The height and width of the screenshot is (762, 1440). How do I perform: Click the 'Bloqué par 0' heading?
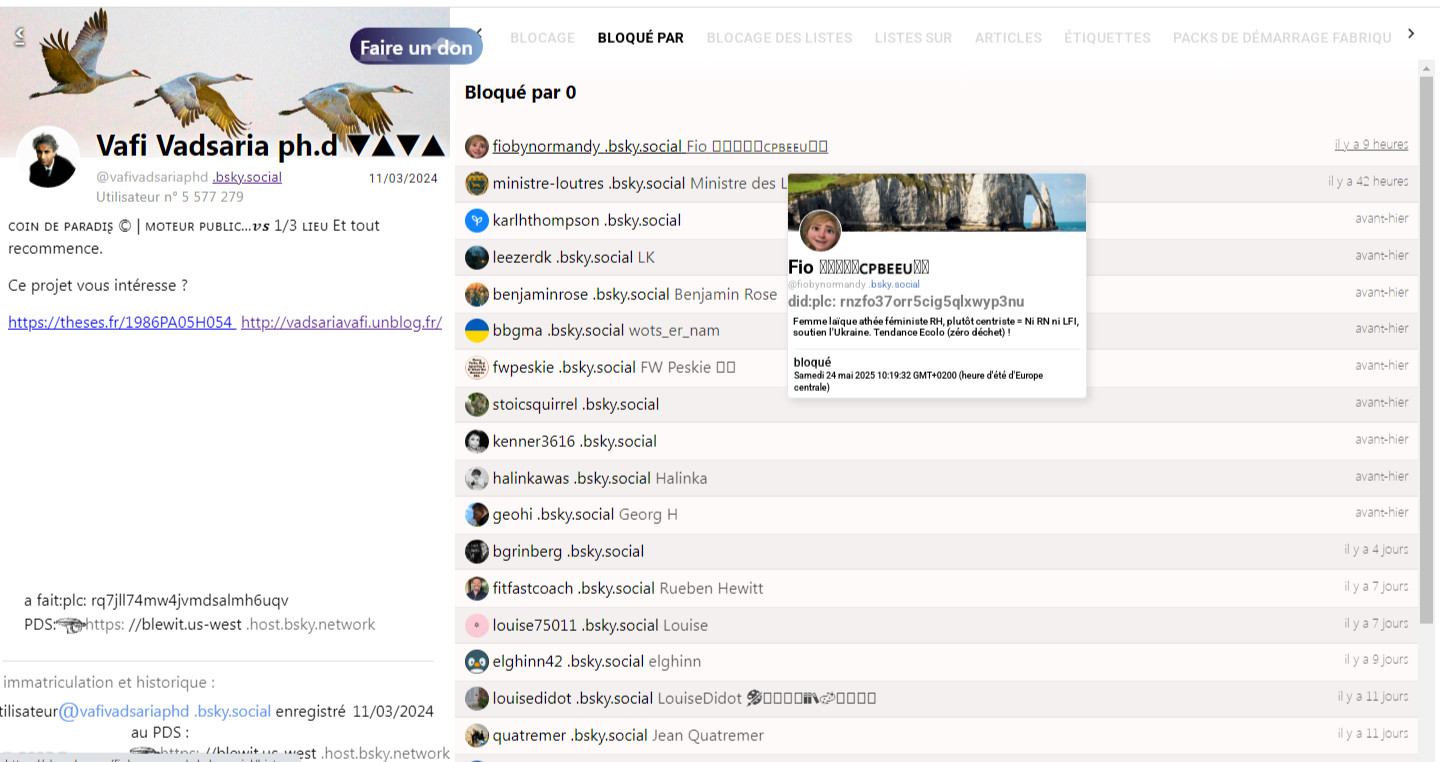[x=520, y=92]
